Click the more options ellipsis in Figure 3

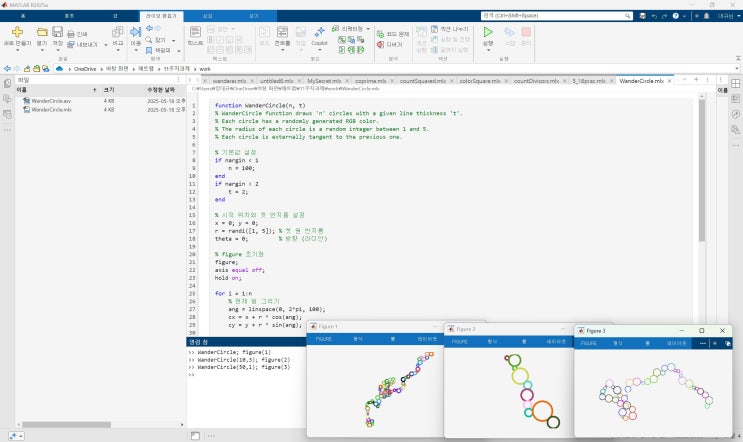[703, 343]
